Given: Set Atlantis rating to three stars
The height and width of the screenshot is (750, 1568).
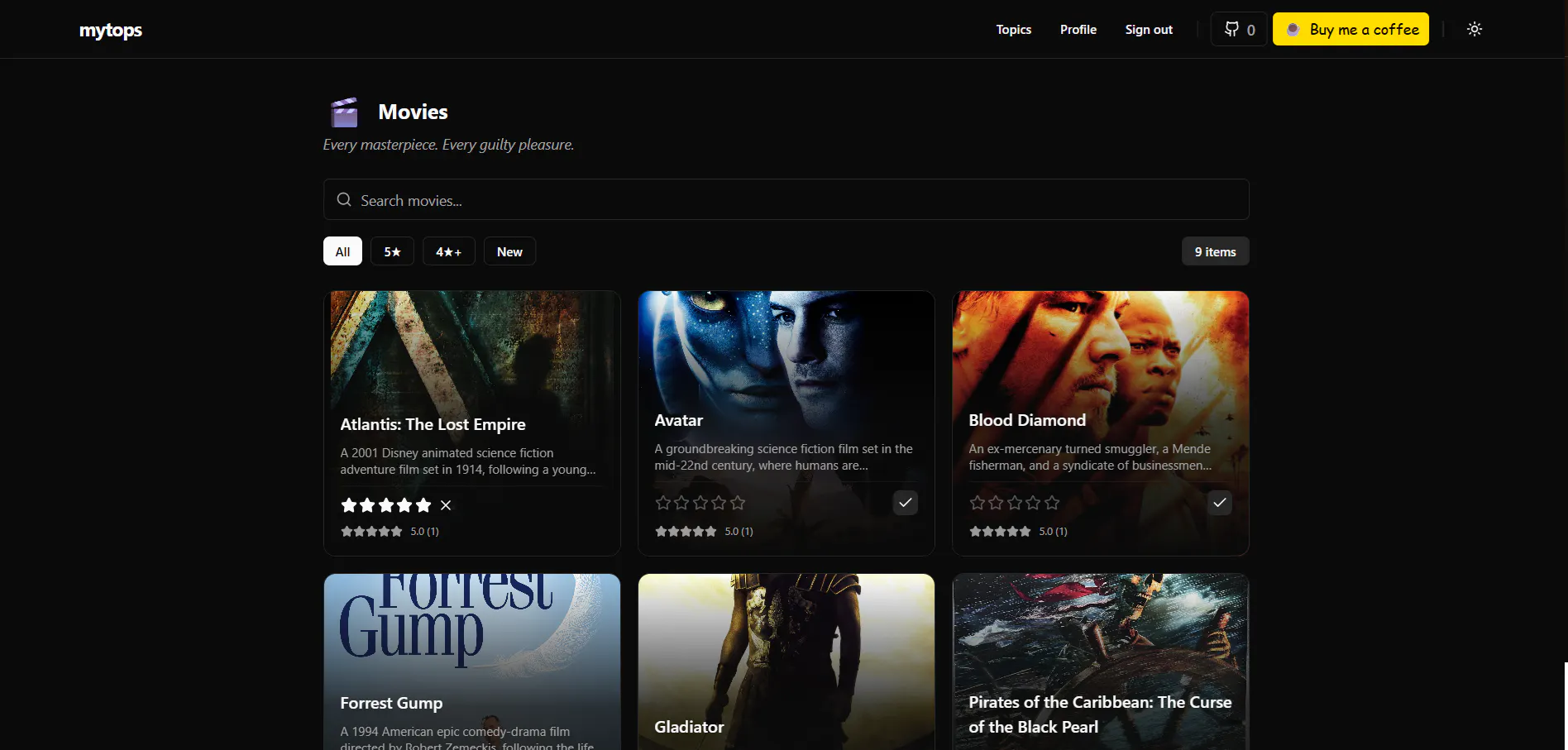Looking at the screenshot, I should 386,505.
